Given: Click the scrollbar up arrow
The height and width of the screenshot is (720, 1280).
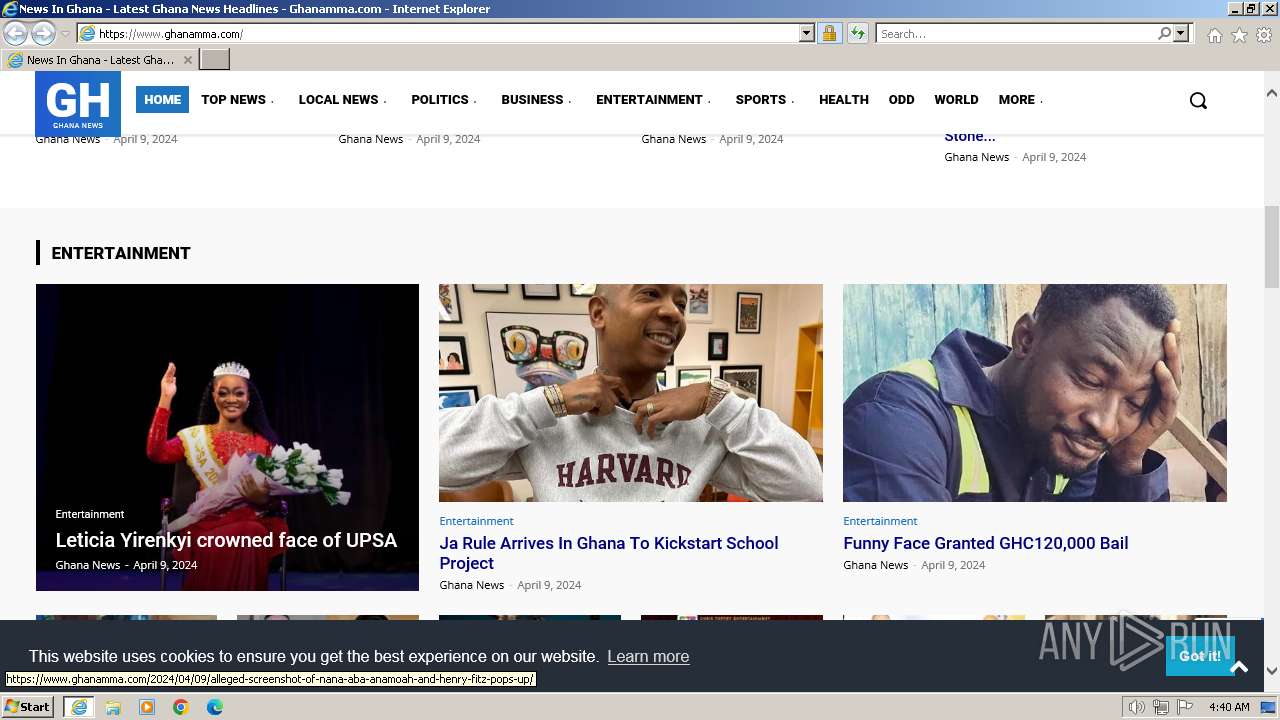Looking at the screenshot, I should [1271, 93].
